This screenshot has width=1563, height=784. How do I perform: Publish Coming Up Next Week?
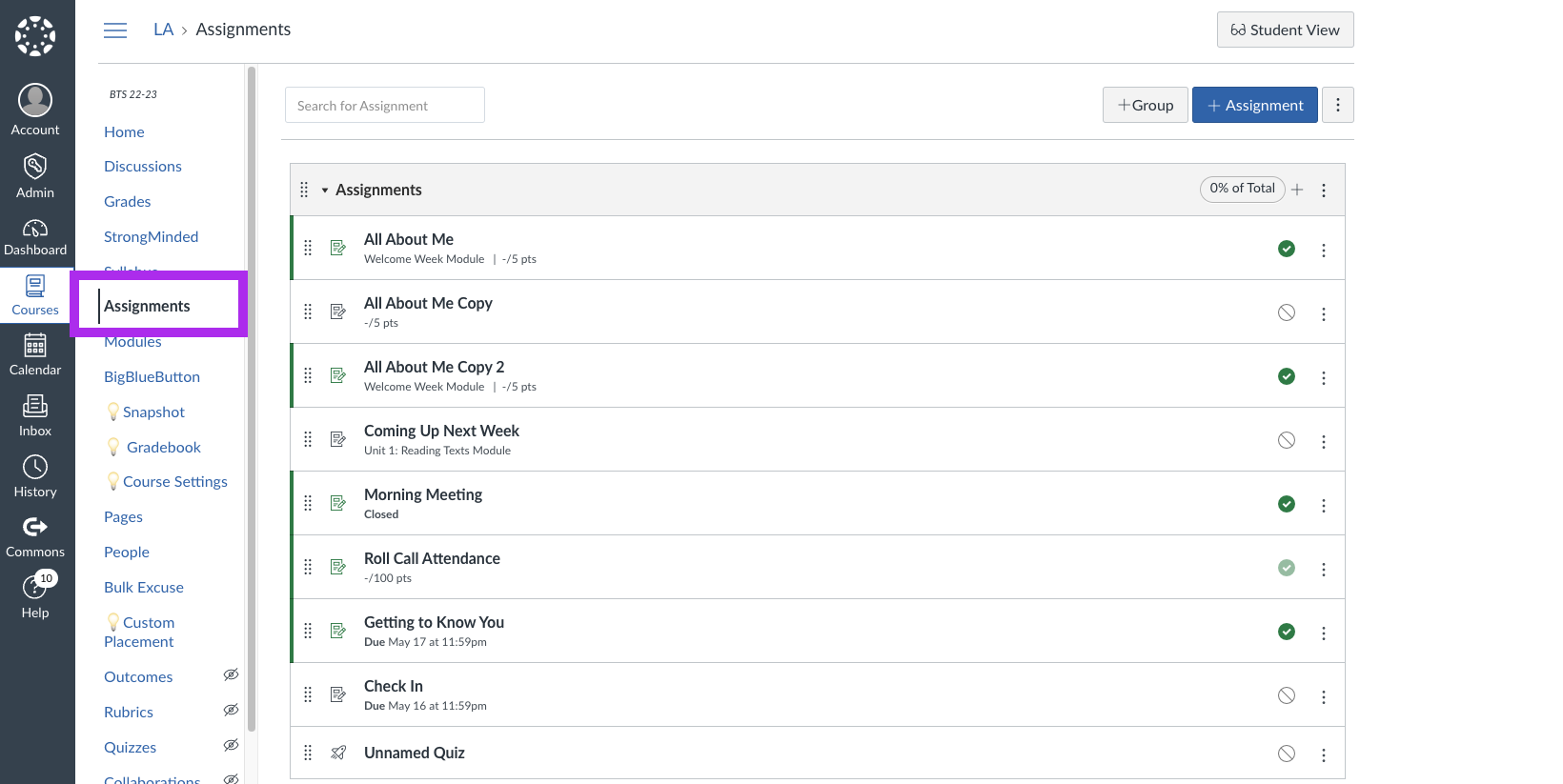click(x=1287, y=440)
